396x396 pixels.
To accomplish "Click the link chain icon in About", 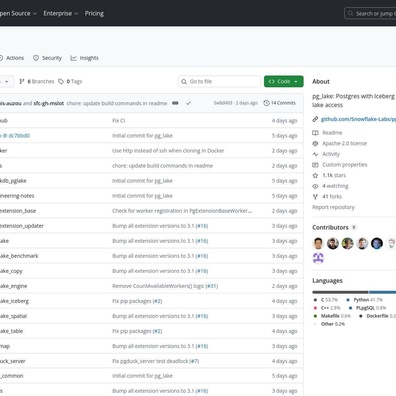I will point(315,119).
